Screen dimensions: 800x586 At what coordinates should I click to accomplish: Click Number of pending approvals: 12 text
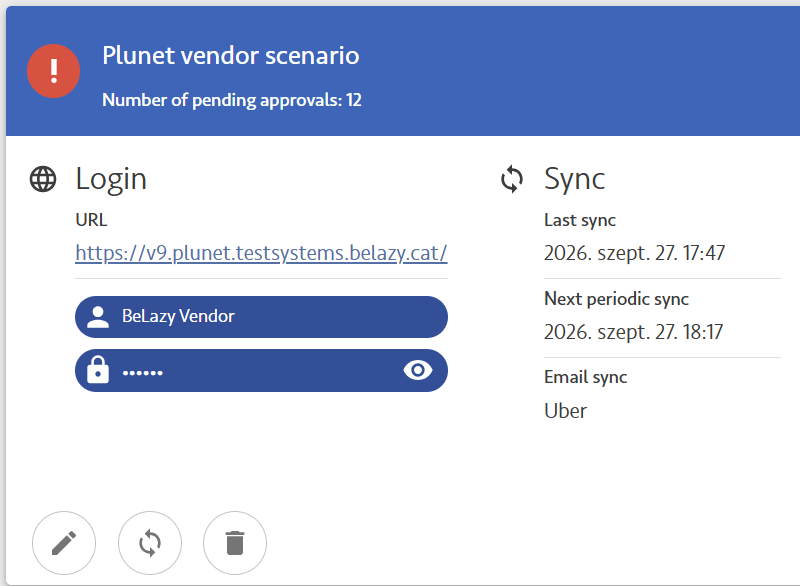(232, 100)
